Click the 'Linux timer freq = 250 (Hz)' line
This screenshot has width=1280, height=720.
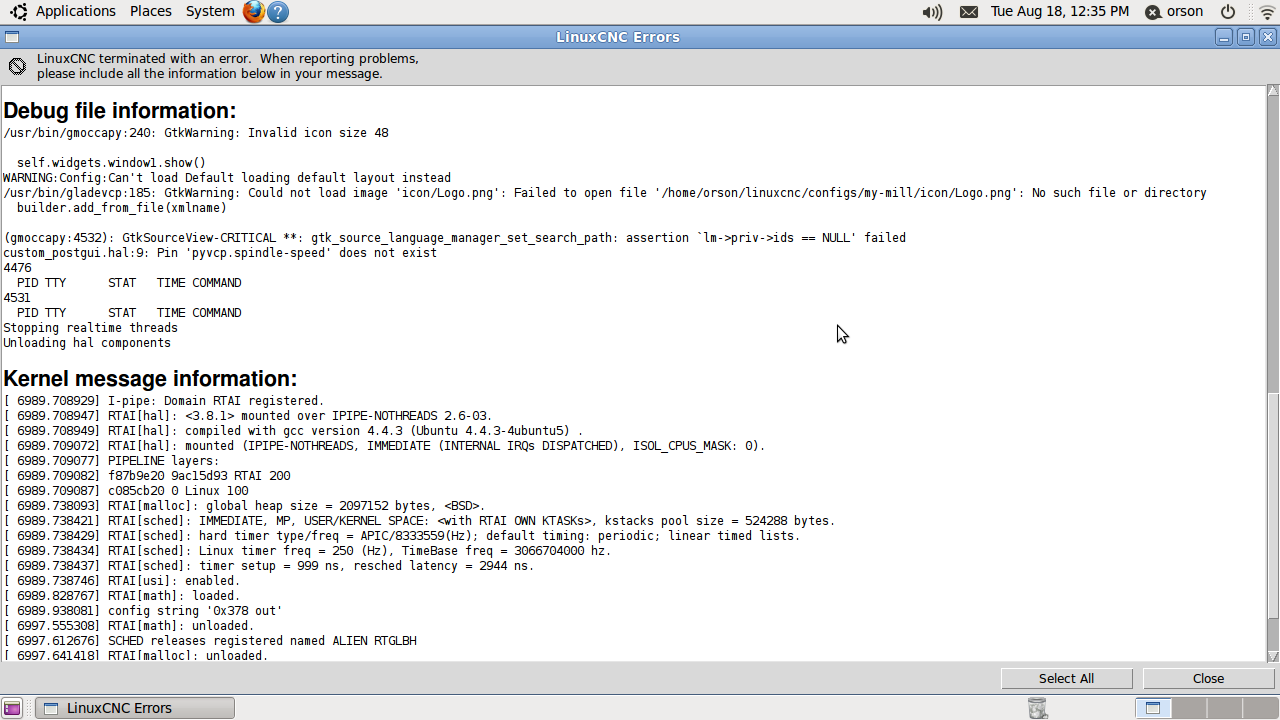(x=308, y=551)
